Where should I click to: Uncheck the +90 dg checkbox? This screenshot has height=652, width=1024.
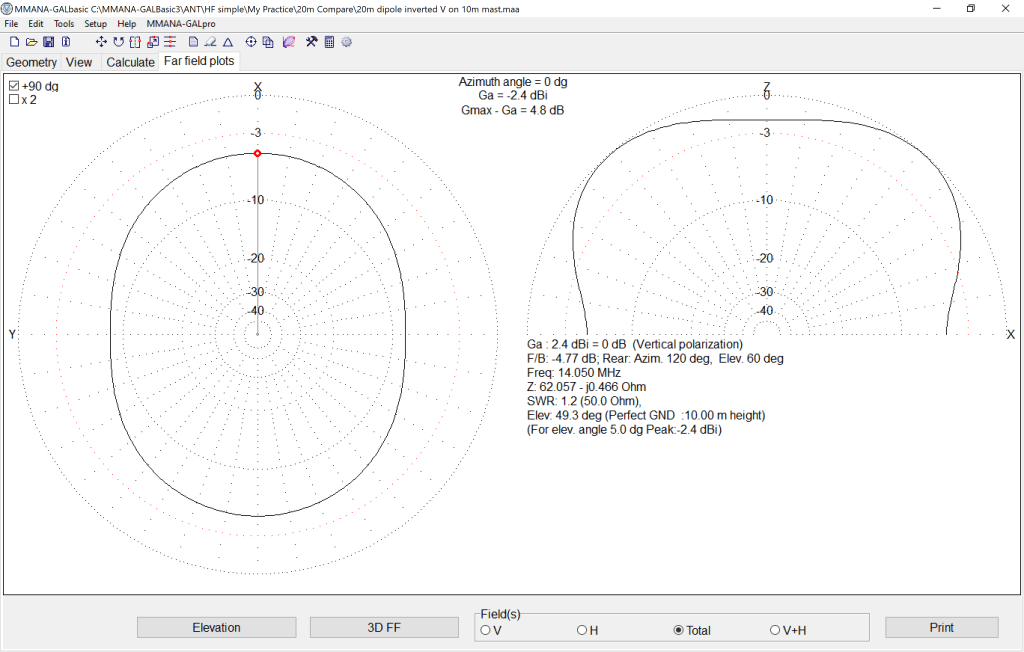click(x=14, y=87)
